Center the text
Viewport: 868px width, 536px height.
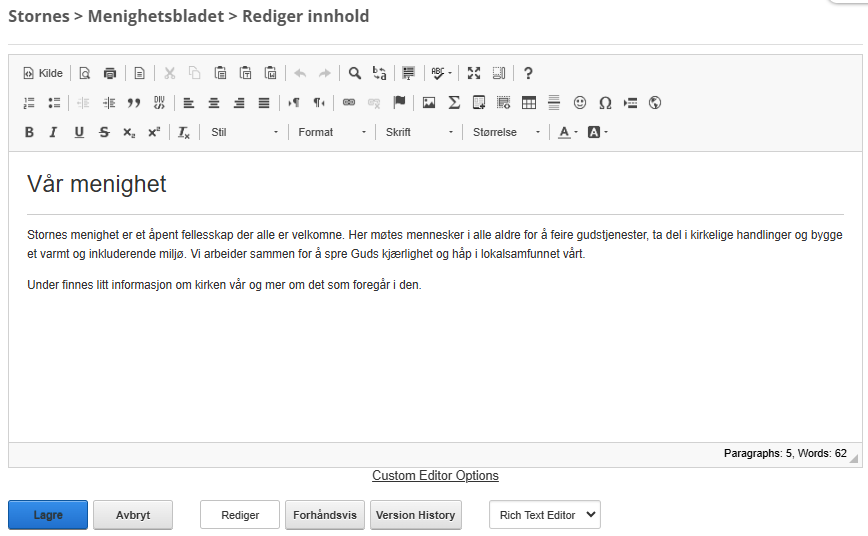click(214, 103)
